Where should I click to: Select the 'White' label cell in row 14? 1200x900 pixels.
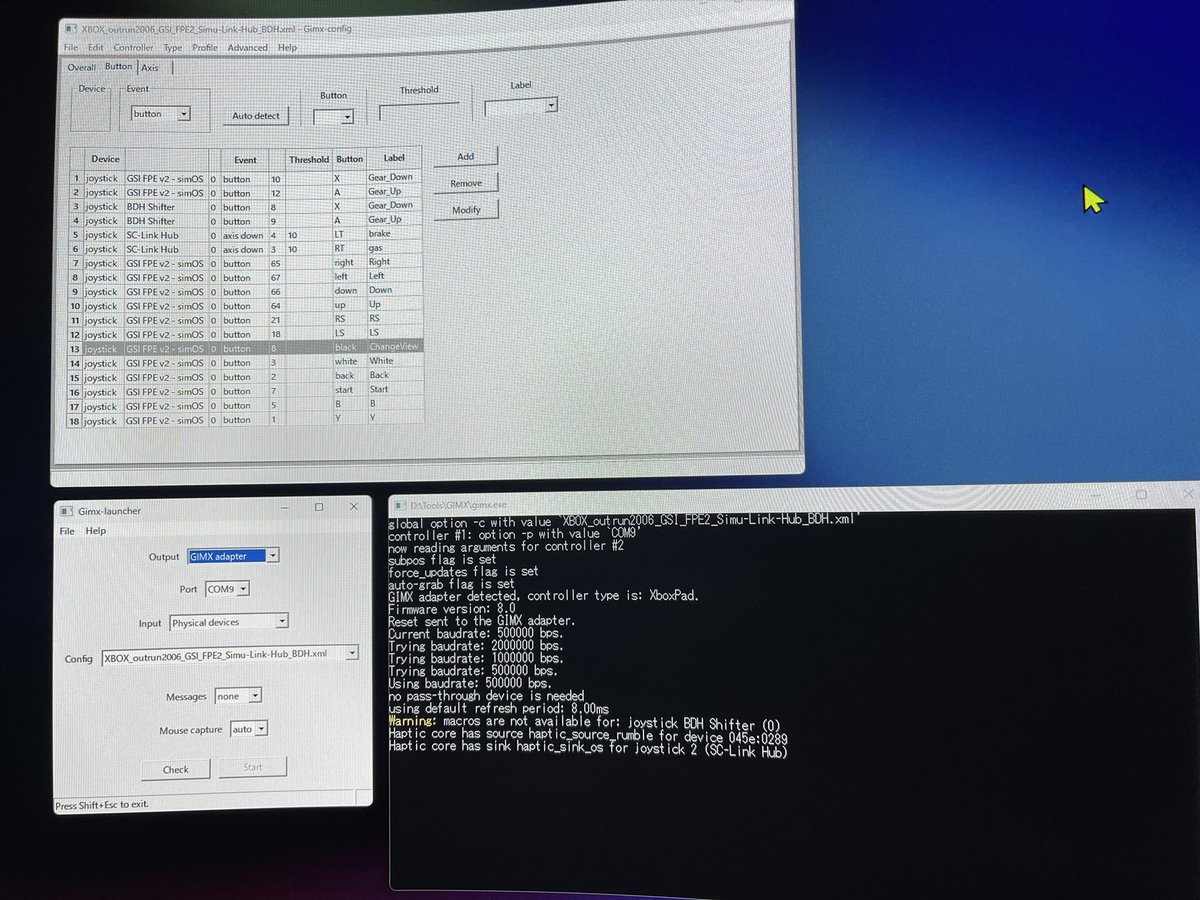click(394, 361)
